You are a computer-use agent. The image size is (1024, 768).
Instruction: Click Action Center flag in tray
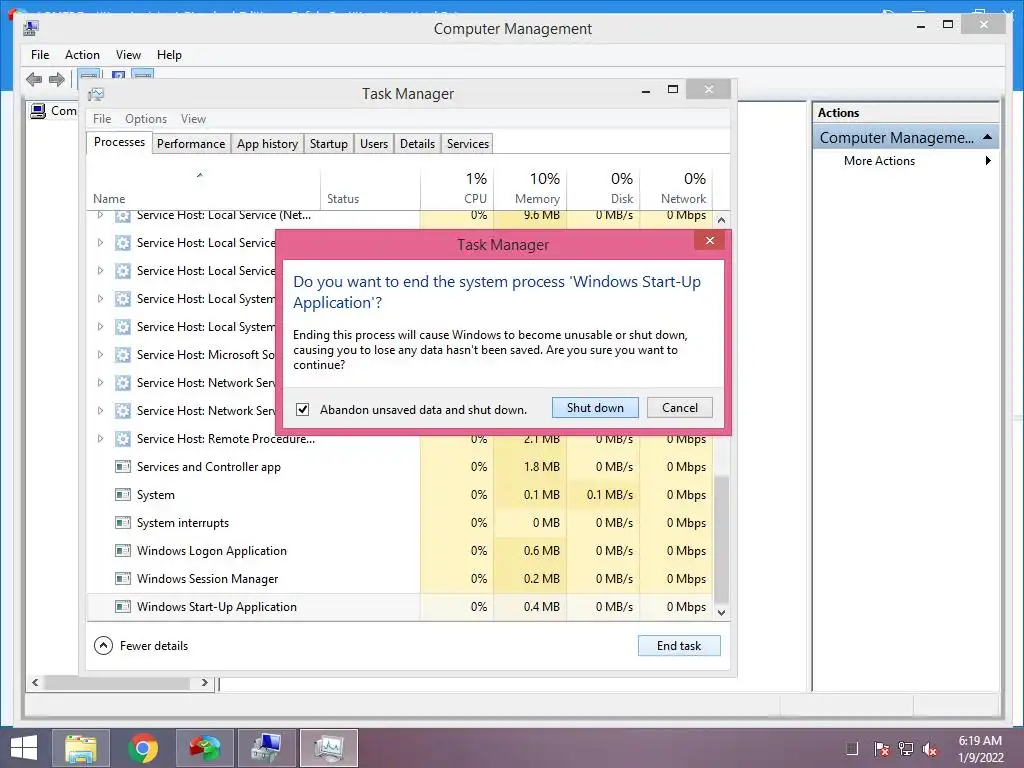pos(881,749)
